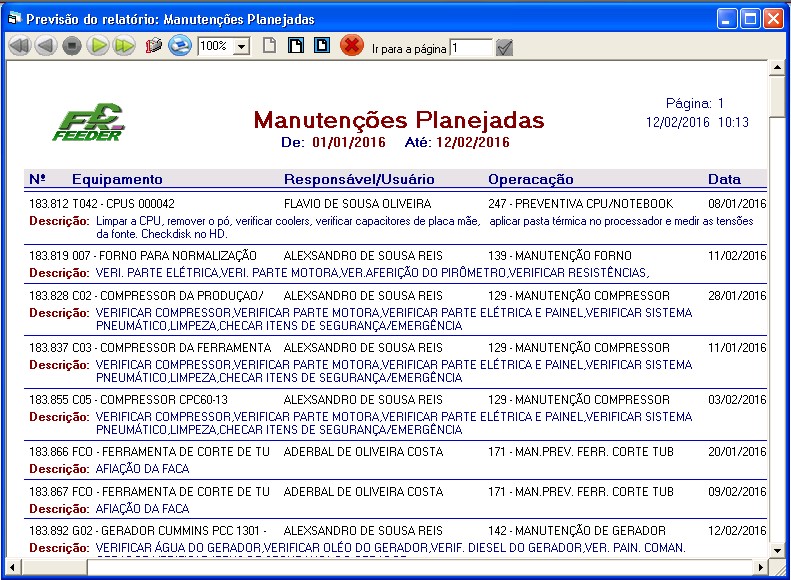Click the 'Ir para a página' number field
Screen dimensions: 791x580
point(470,48)
